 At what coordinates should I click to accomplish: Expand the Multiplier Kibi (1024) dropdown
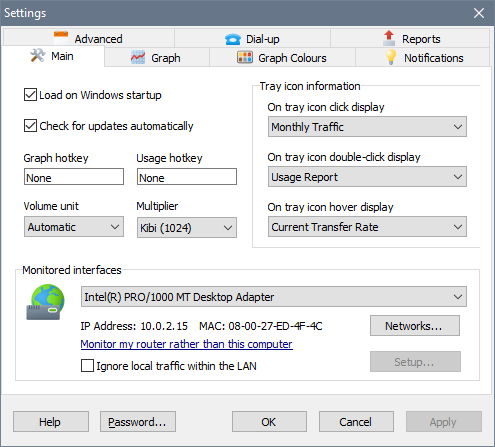187,228
